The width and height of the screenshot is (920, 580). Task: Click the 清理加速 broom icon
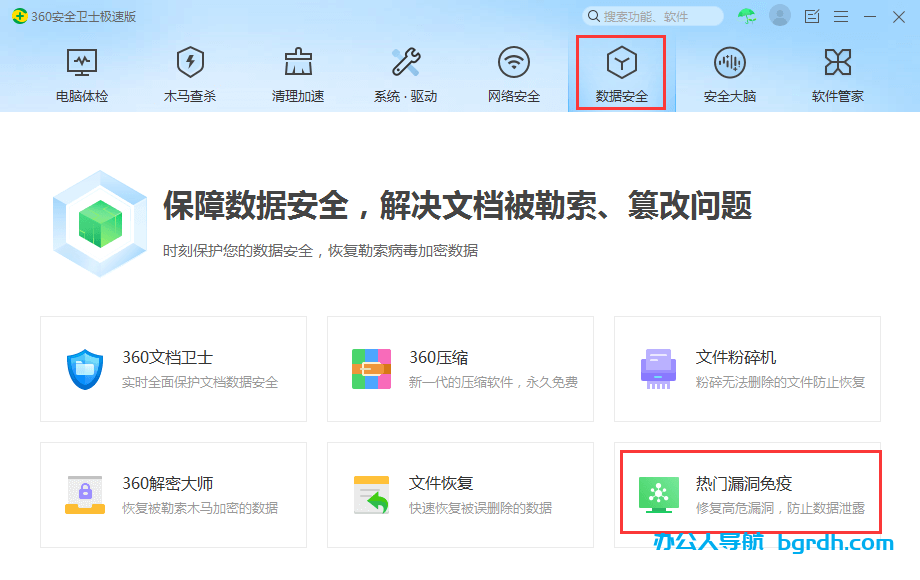tap(297, 62)
